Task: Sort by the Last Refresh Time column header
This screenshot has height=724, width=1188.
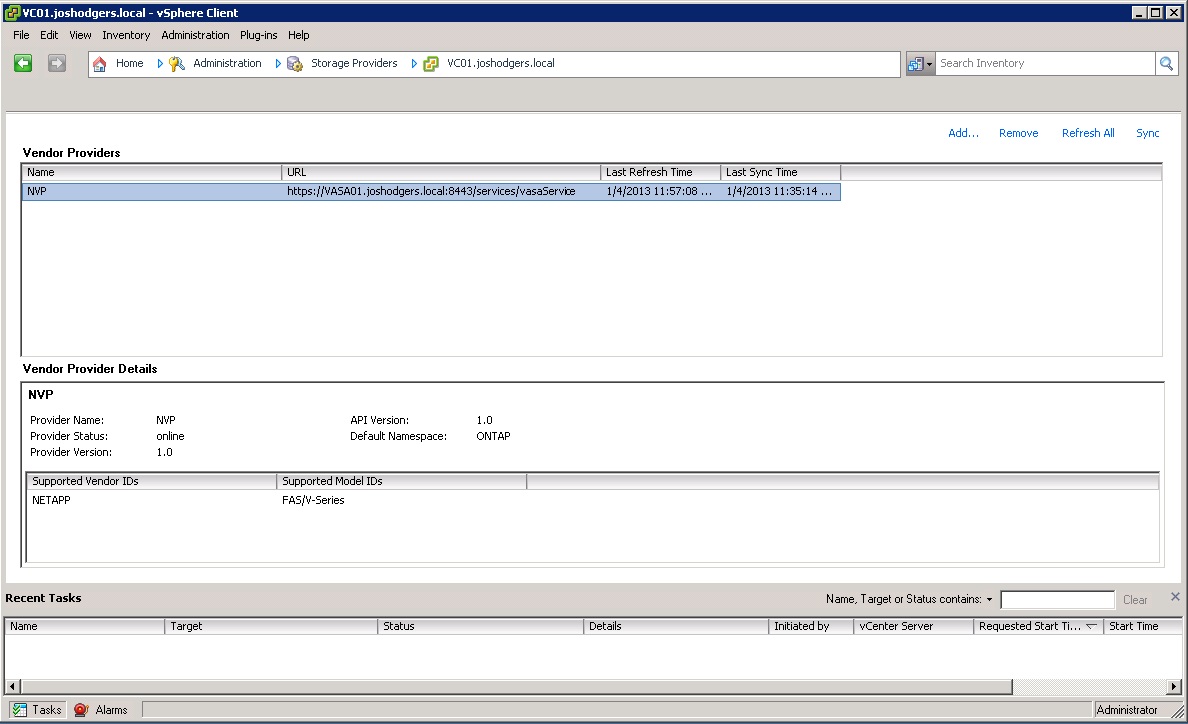Action: 660,172
